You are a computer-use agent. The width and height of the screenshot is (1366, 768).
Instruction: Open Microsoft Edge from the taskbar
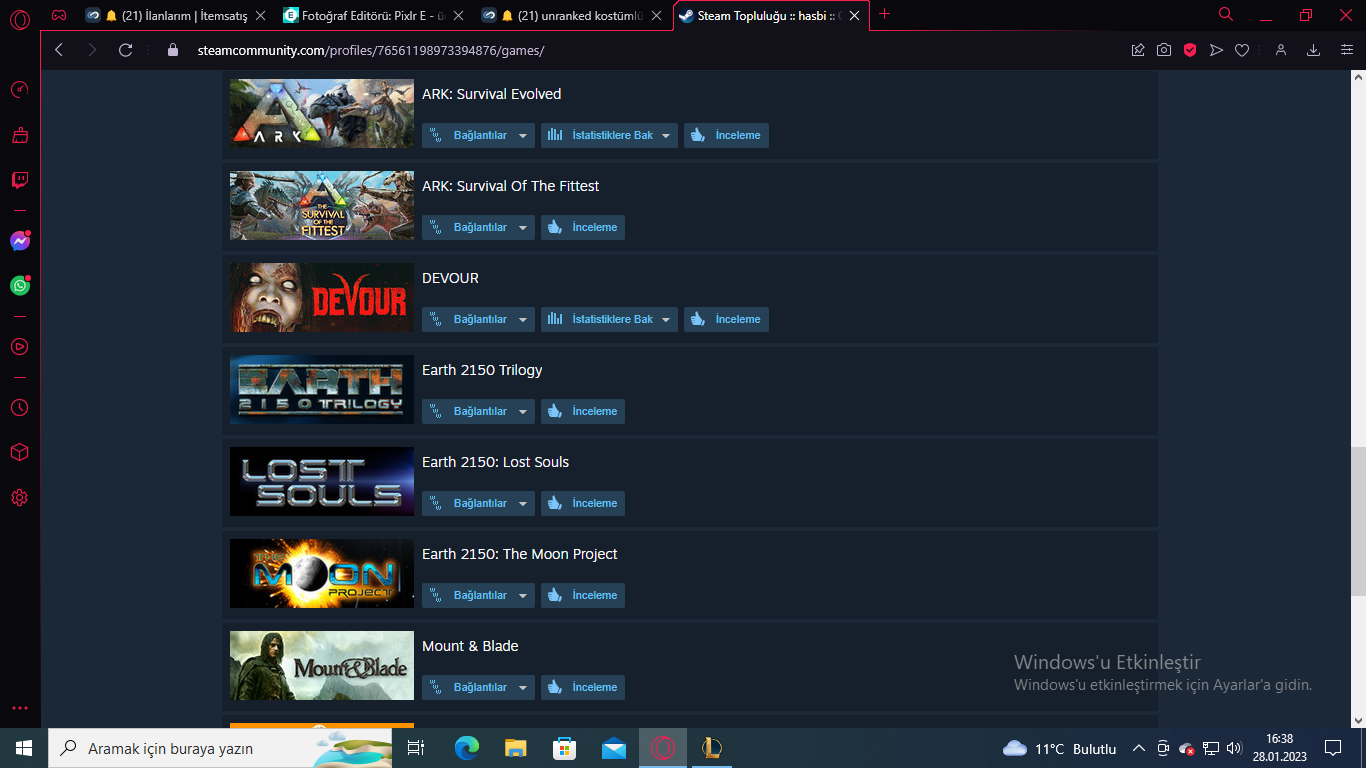click(466, 748)
